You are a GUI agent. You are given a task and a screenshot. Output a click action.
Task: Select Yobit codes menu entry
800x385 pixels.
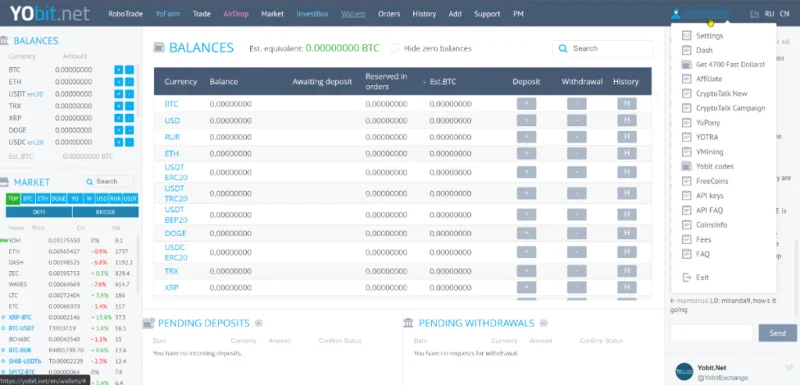click(715, 166)
